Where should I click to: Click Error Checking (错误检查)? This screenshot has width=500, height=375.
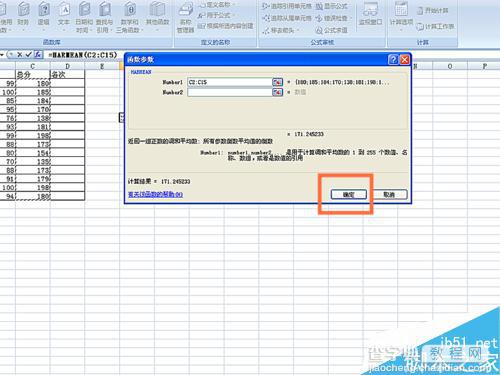(333, 18)
